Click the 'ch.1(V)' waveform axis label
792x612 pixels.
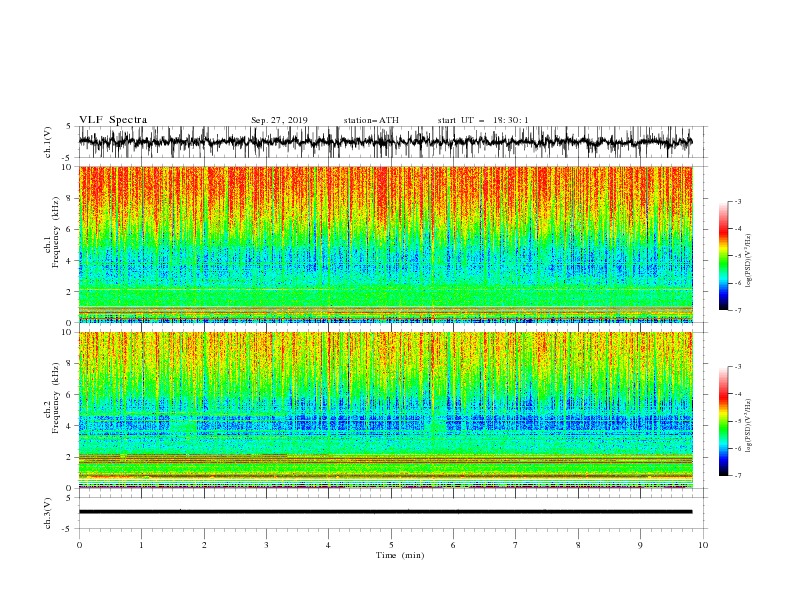(x=48, y=142)
